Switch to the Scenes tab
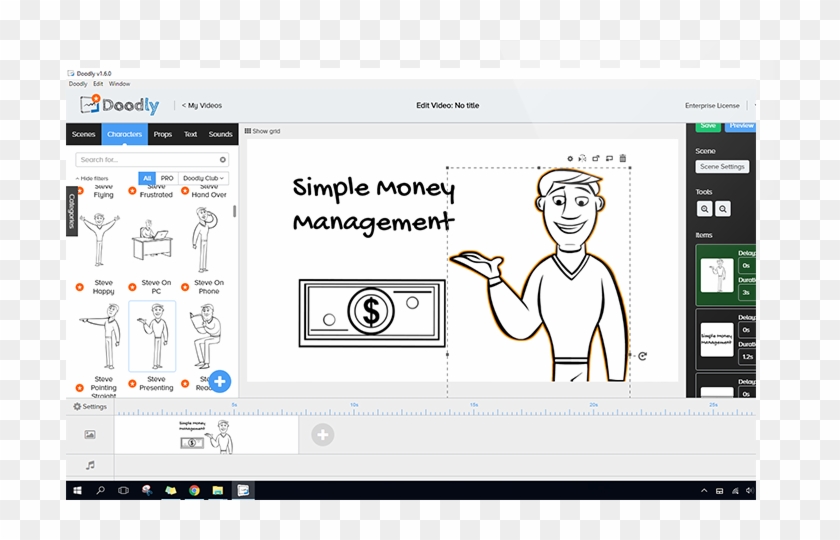This screenshot has width=840, height=540. tap(84, 134)
